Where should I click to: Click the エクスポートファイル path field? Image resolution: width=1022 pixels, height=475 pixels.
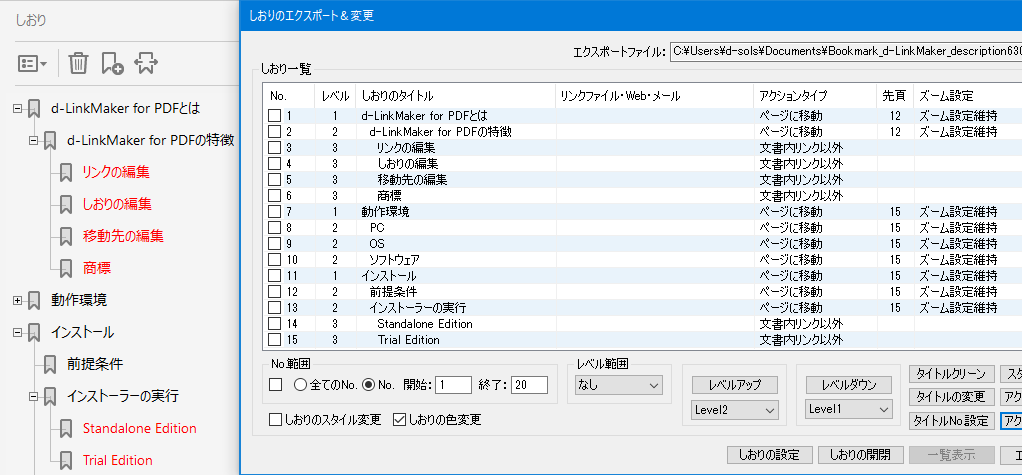point(845,51)
